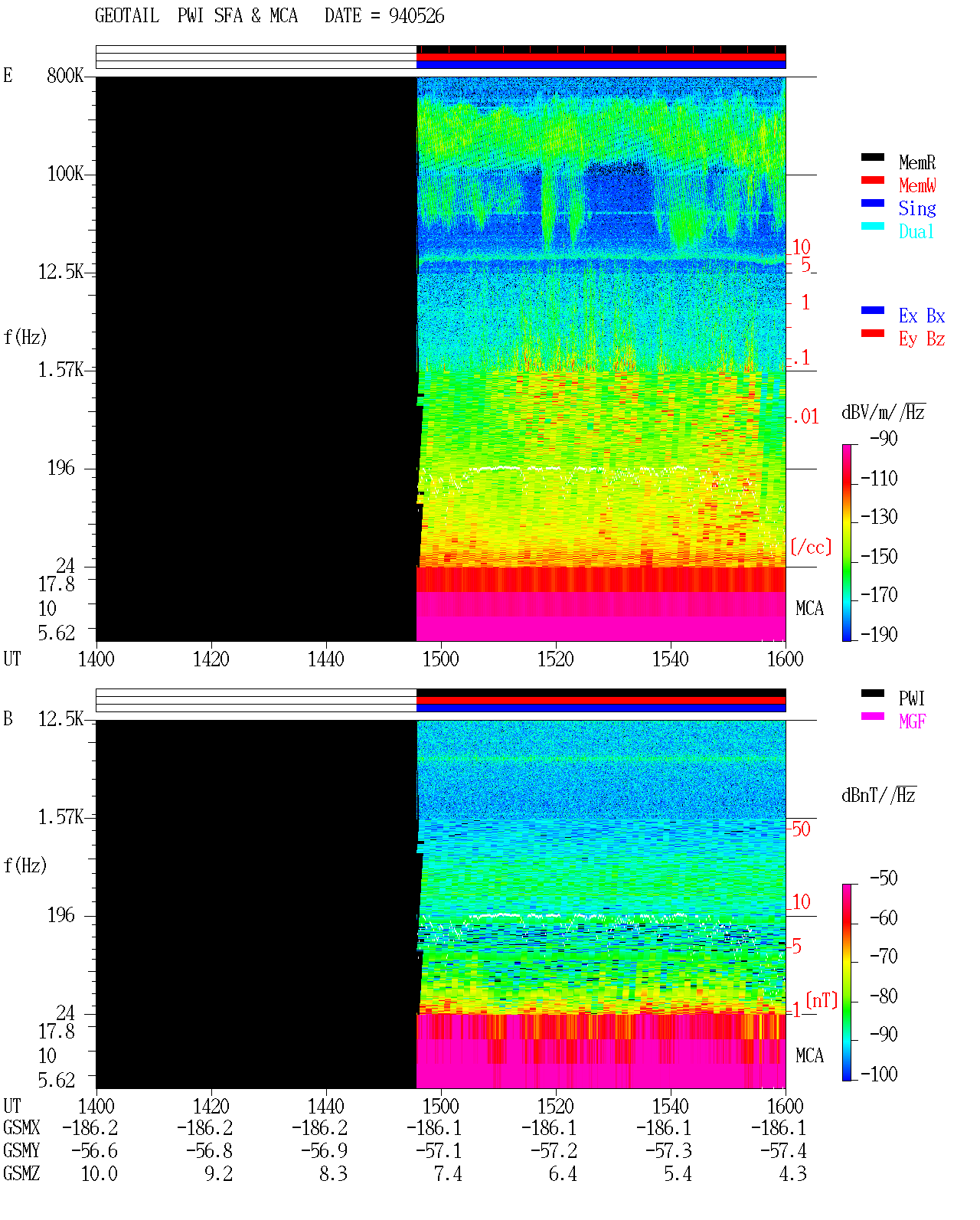Select the "MGF" legend label
The width and height of the screenshot is (980, 1220).
pos(913,721)
